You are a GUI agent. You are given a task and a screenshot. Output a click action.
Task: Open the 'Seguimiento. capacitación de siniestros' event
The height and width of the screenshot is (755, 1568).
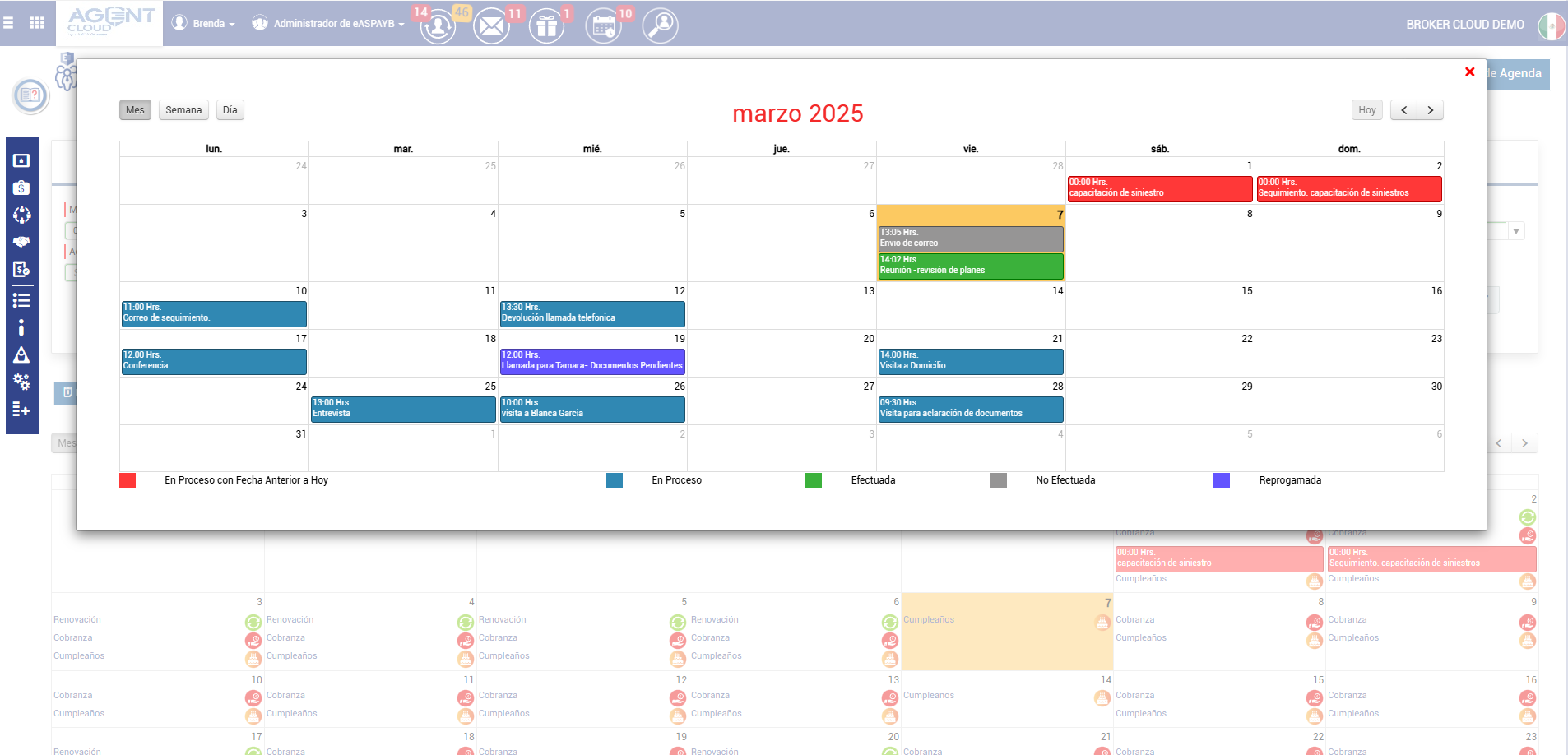click(x=1349, y=188)
